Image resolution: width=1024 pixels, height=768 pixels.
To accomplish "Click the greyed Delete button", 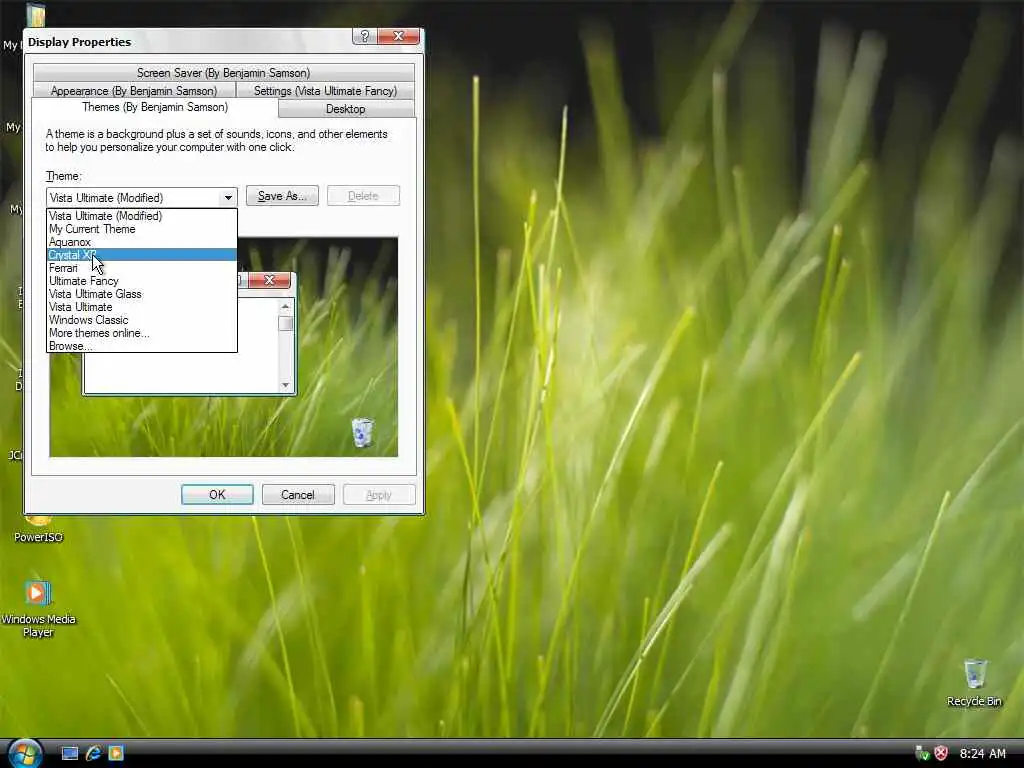I will [363, 196].
